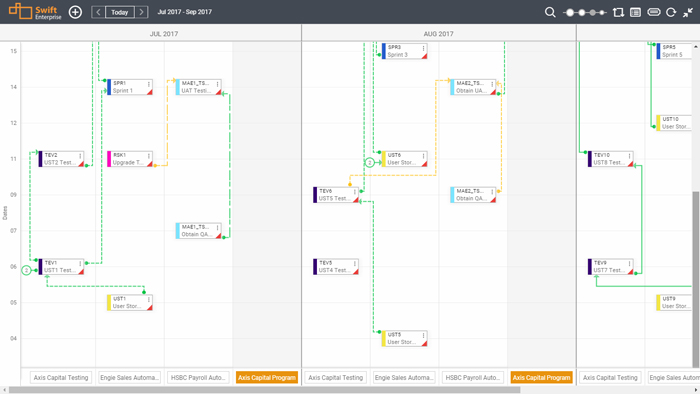This screenshot has width=700, height=394.
Task: Open the TEV5 card three-dot menu
Action: [x=355, y=264]
